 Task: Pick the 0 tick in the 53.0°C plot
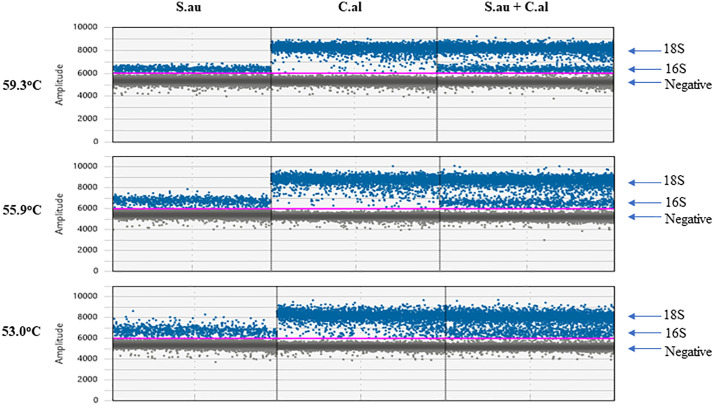[x=96, y=400]
